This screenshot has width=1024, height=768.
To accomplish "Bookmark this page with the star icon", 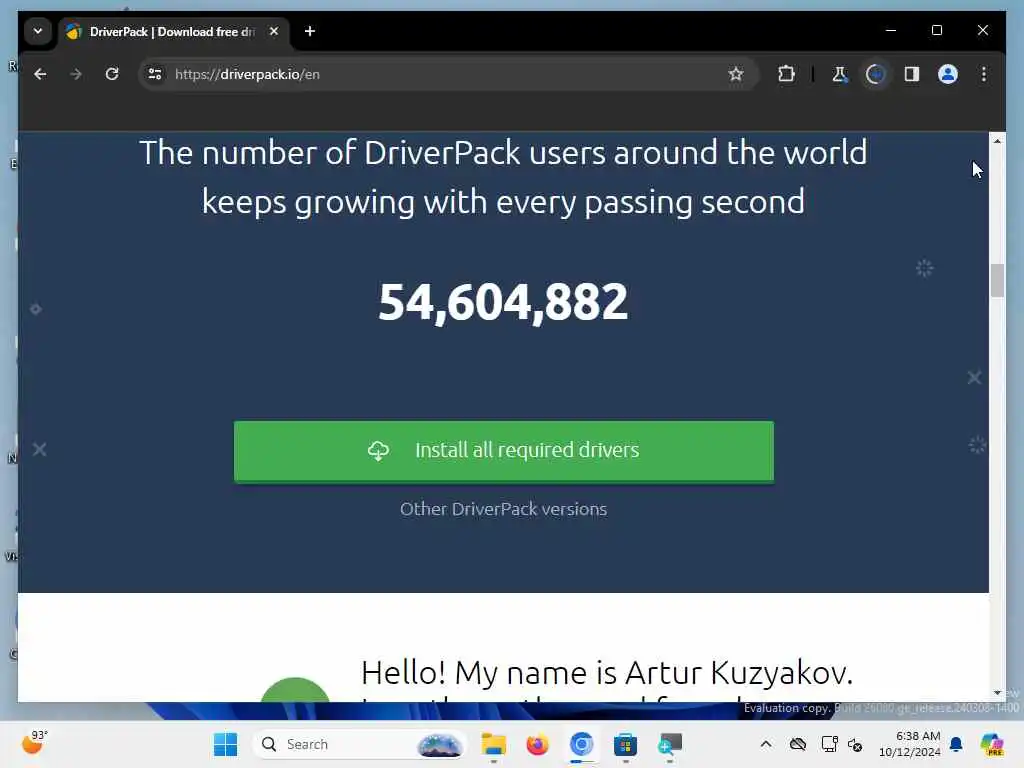I will coord(736,74).
